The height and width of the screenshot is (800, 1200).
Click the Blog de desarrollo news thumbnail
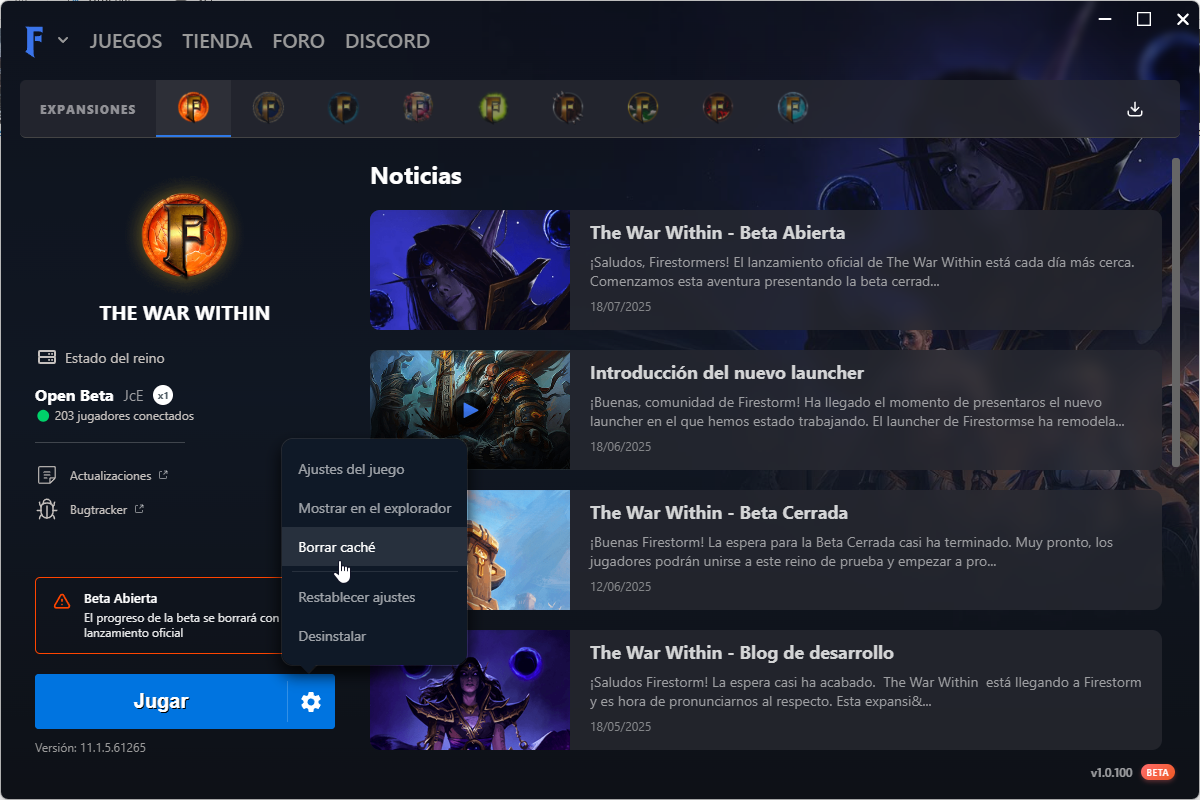click(470, 690)
